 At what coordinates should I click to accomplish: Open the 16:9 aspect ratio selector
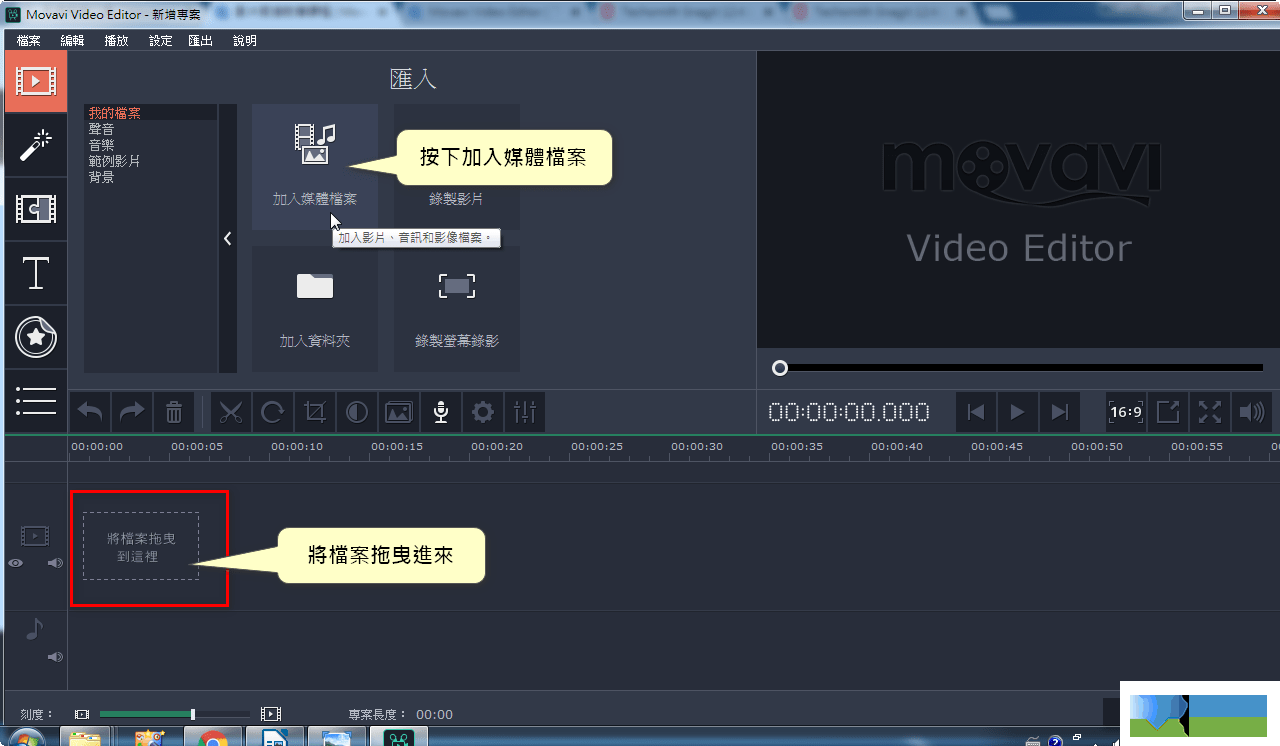(x=1126, y=412)
